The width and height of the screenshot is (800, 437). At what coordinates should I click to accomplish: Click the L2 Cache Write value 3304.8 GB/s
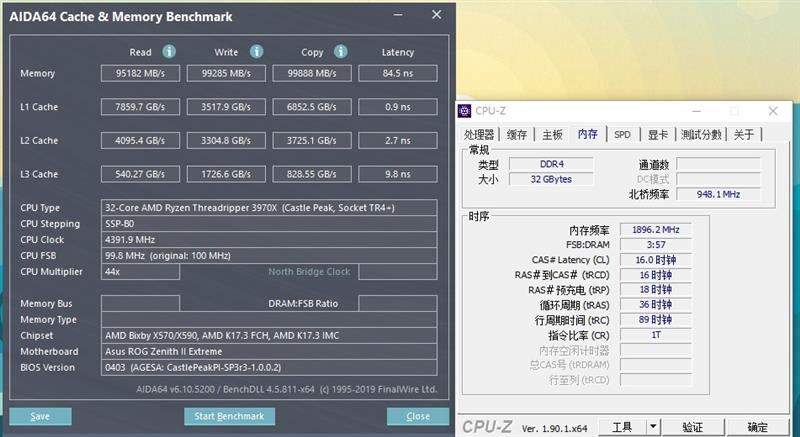point(226,141)
